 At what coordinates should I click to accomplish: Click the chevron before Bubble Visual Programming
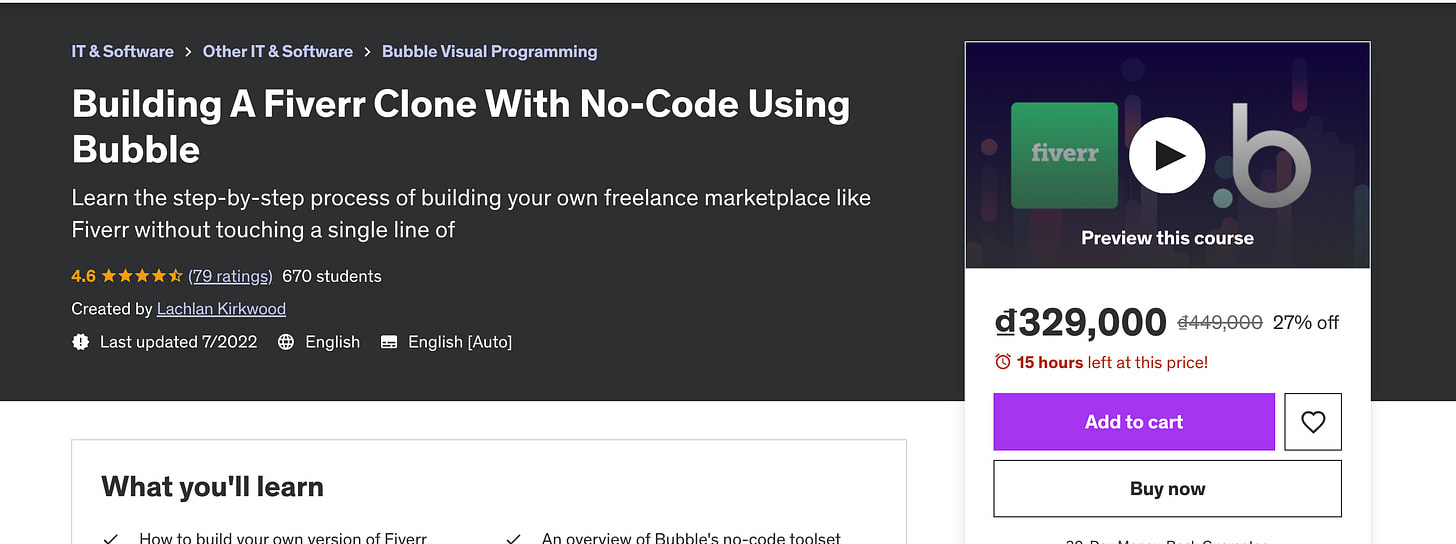pyautogui.click(x=368, y=52)
